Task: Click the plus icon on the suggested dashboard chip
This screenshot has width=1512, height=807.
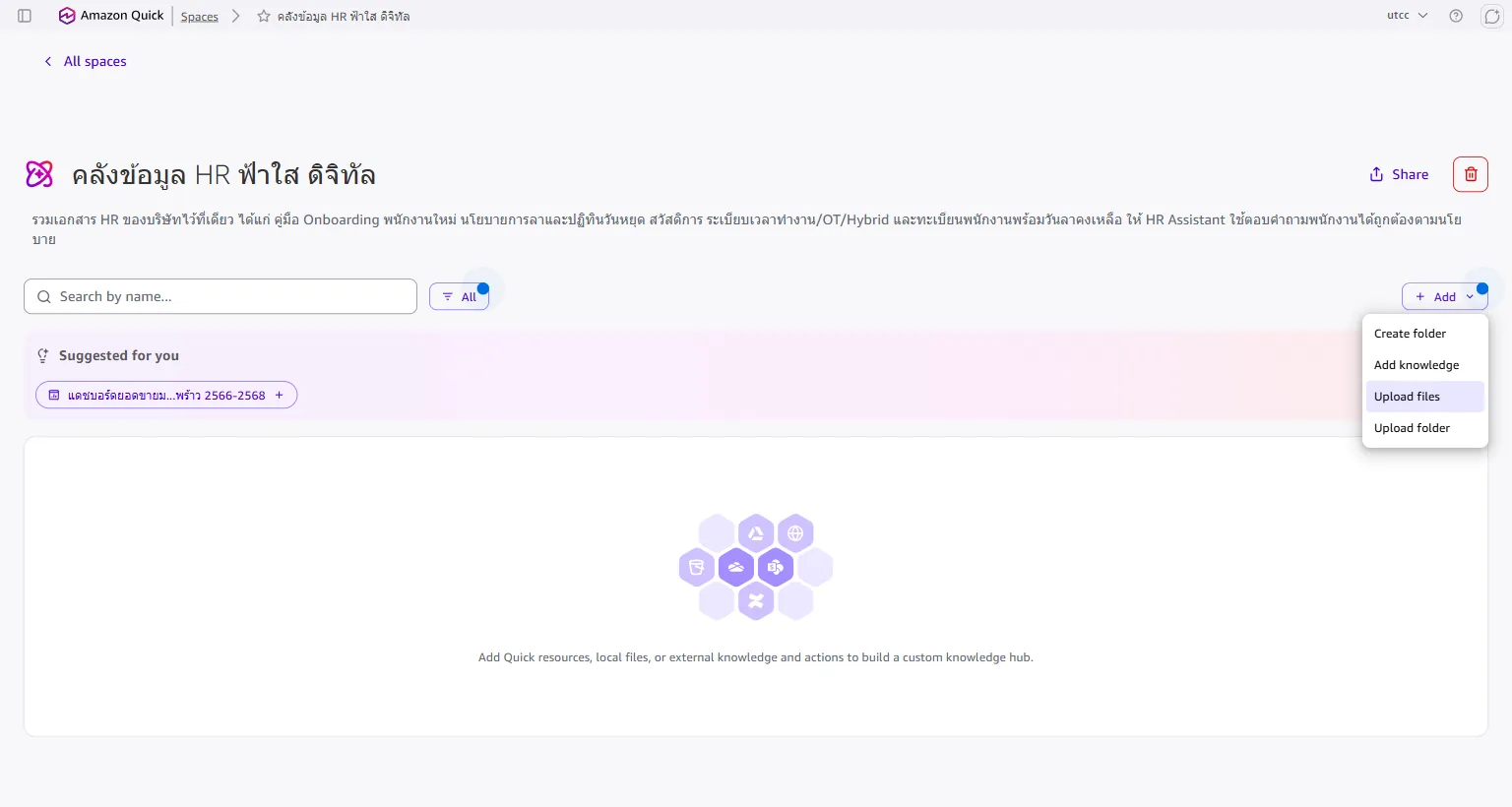Action: coord(280,396)
